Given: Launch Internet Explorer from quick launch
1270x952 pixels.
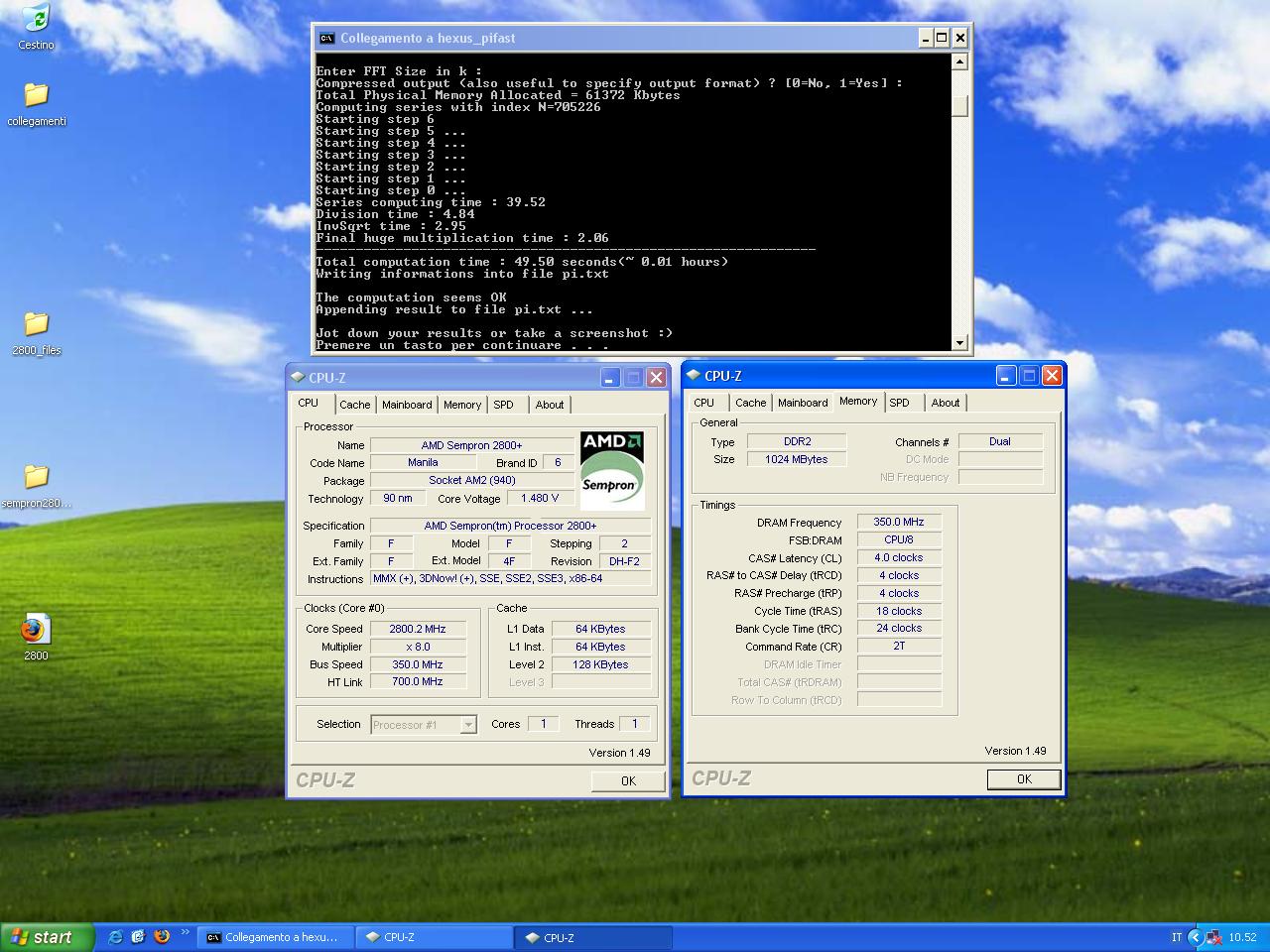Looking at the screenshot, I should coord(116,936).
